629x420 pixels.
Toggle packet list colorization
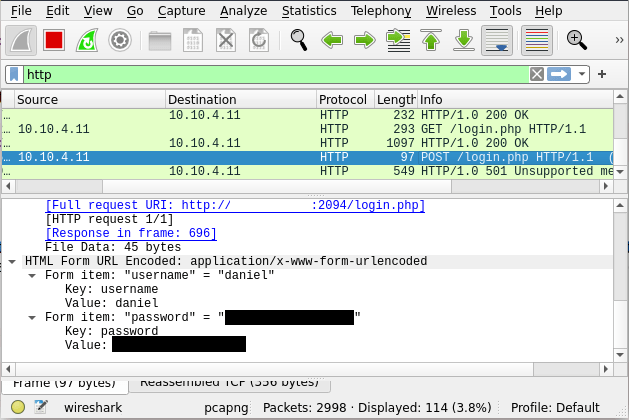tap(537, 40)
